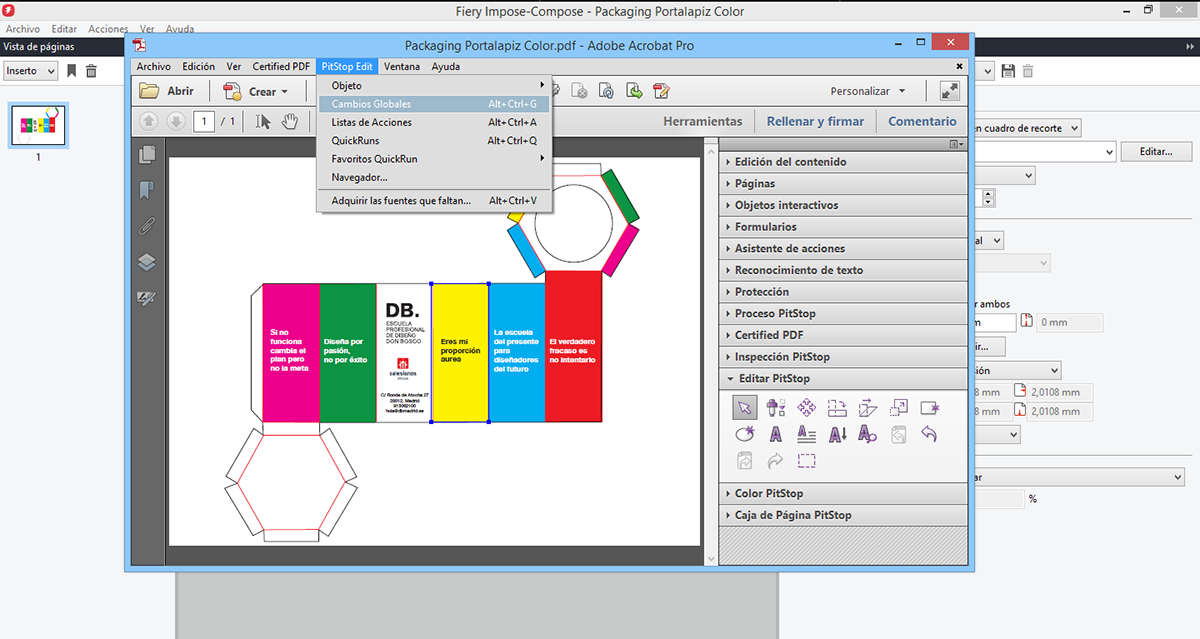
Task: Select Listas de Acciones menu entry
Action: pyautogui.click(x=371, y=122)
